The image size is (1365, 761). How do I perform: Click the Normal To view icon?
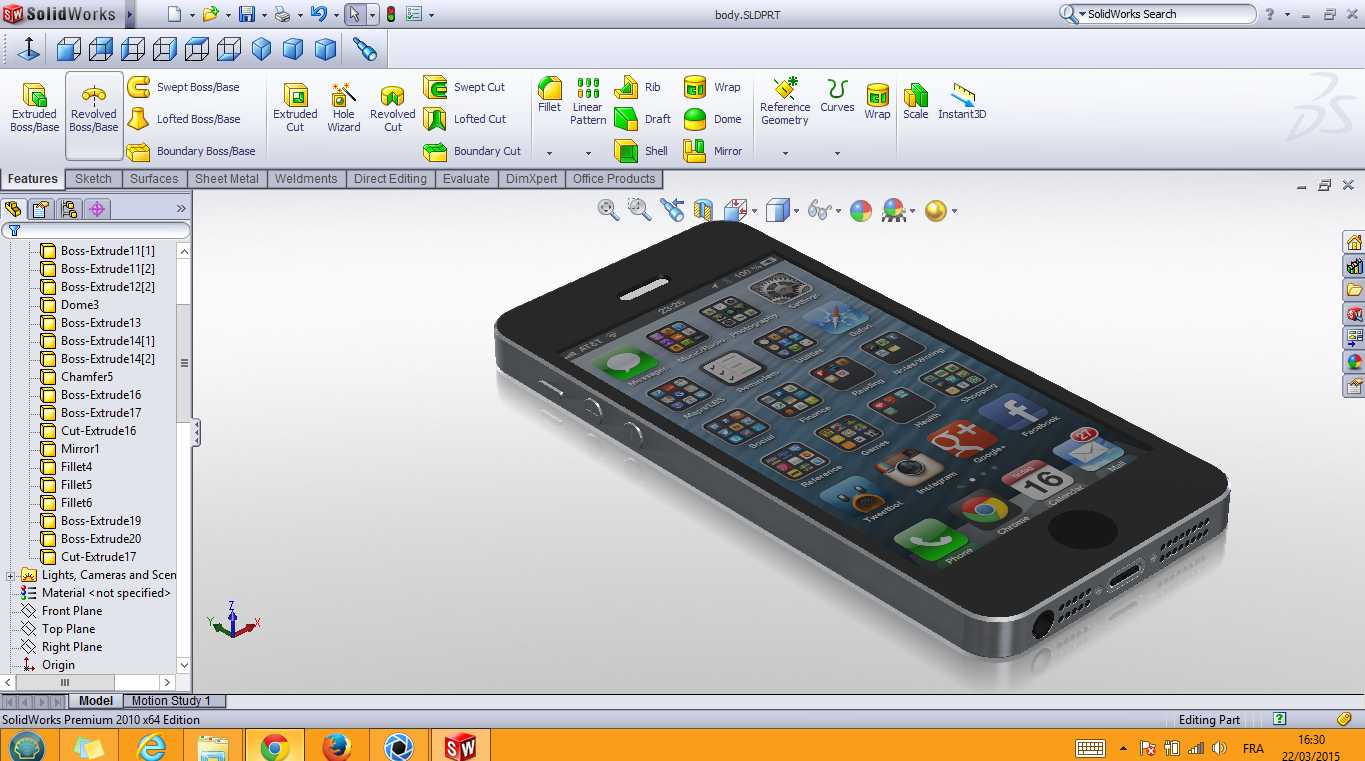(29, 49)
